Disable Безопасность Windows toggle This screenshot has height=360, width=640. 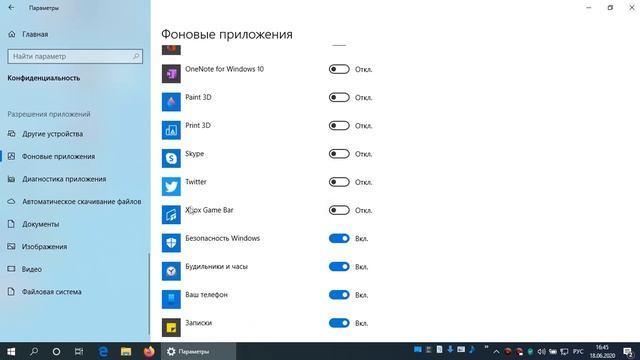339,238
